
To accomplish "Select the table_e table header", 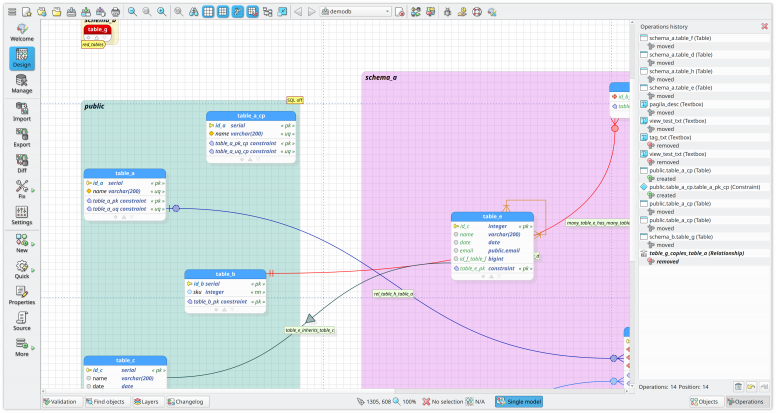I will [492, 216].
